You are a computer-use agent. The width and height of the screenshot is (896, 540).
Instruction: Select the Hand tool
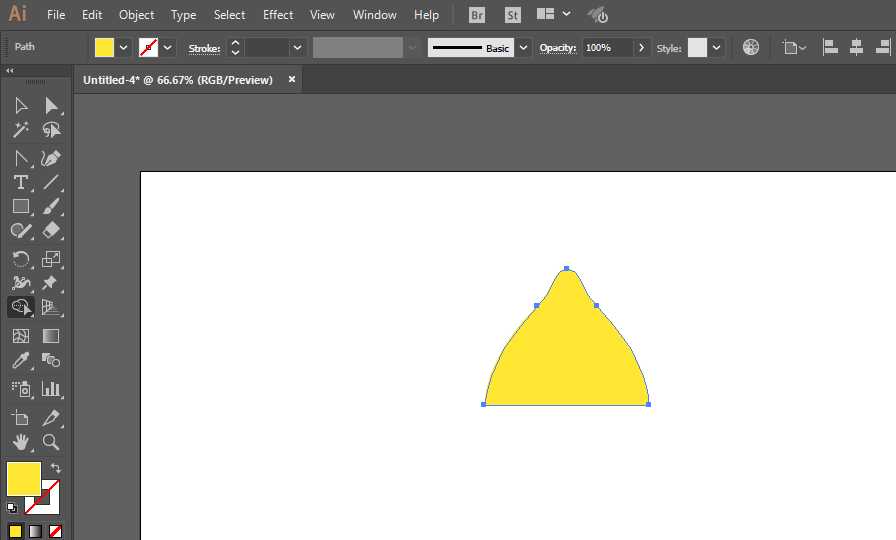[x=21, y=442]
